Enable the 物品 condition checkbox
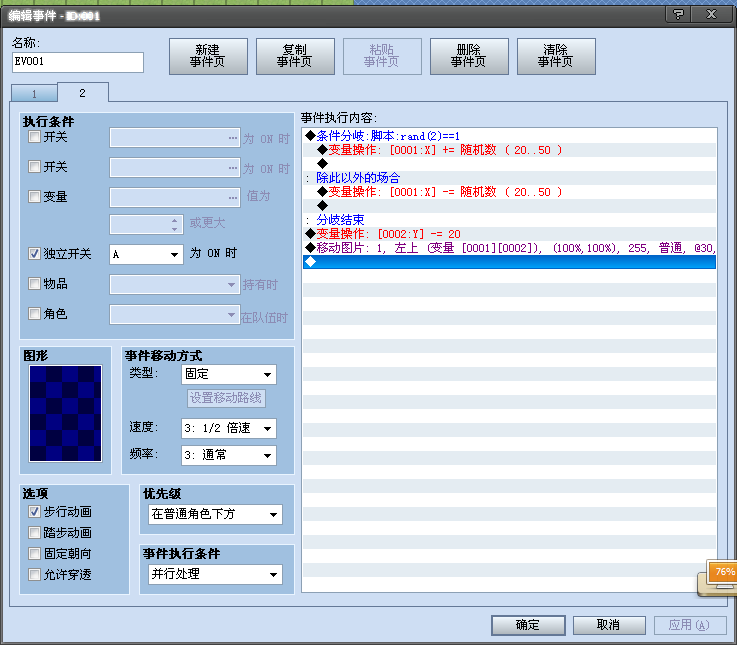Screen dimensions: 737x645 34,283
